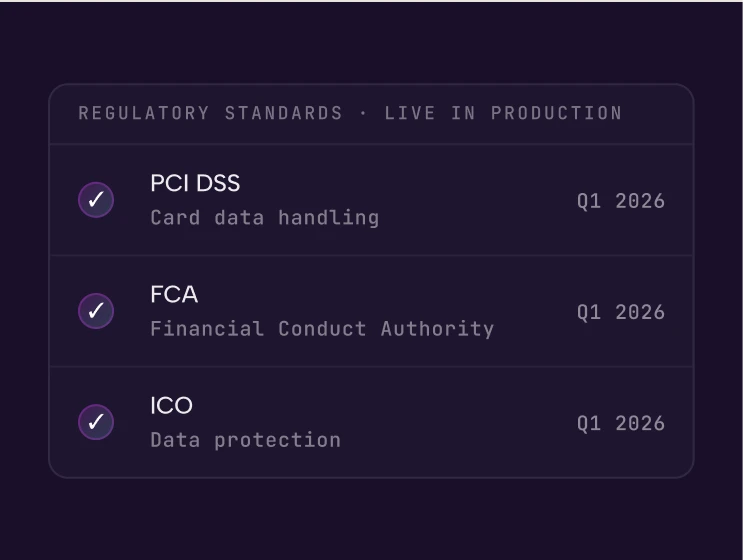
Task: Click Q1 2026 date in PCI DSS row
Action: (621, 201)
